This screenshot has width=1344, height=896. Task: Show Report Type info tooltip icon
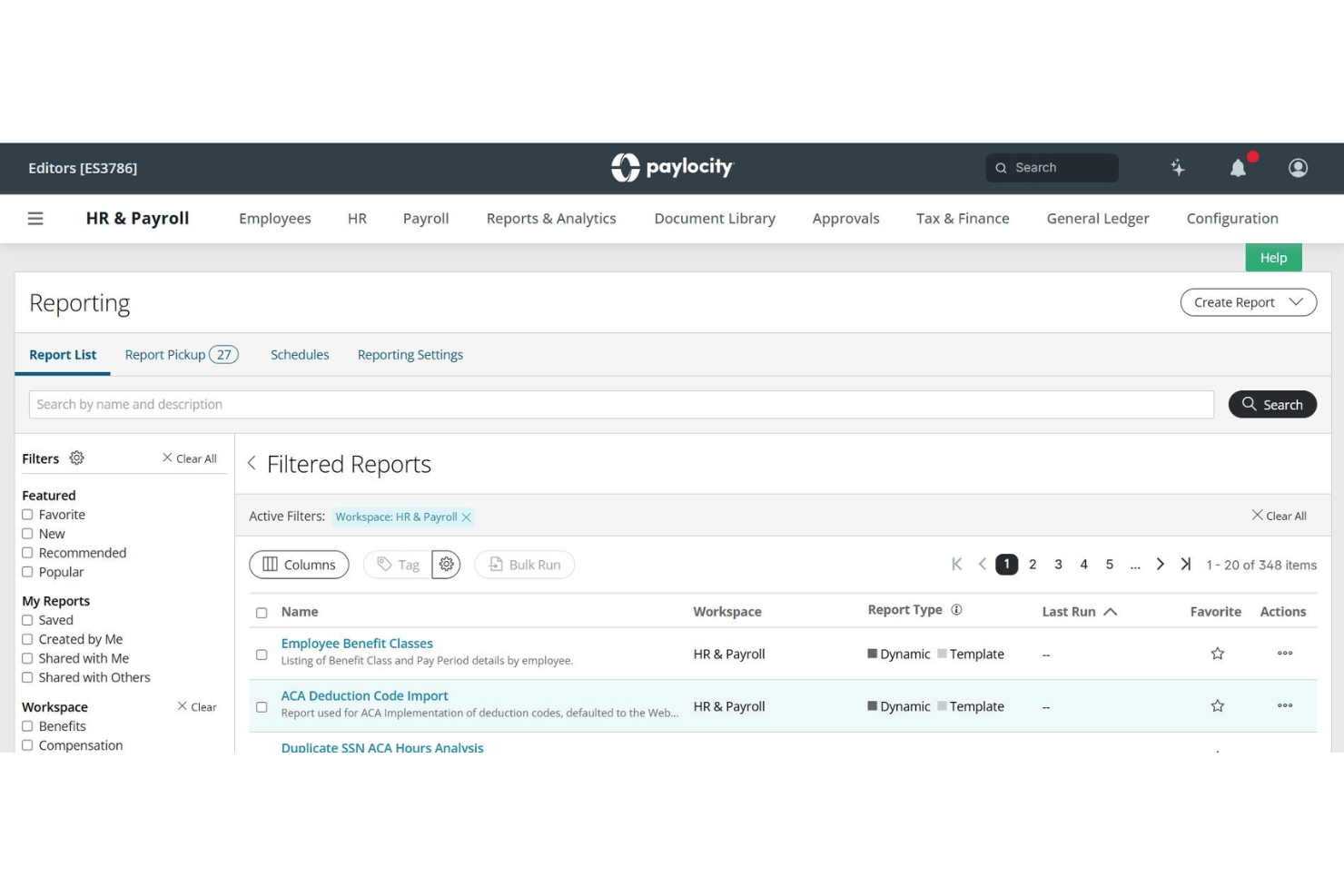[x=956, y=610]
